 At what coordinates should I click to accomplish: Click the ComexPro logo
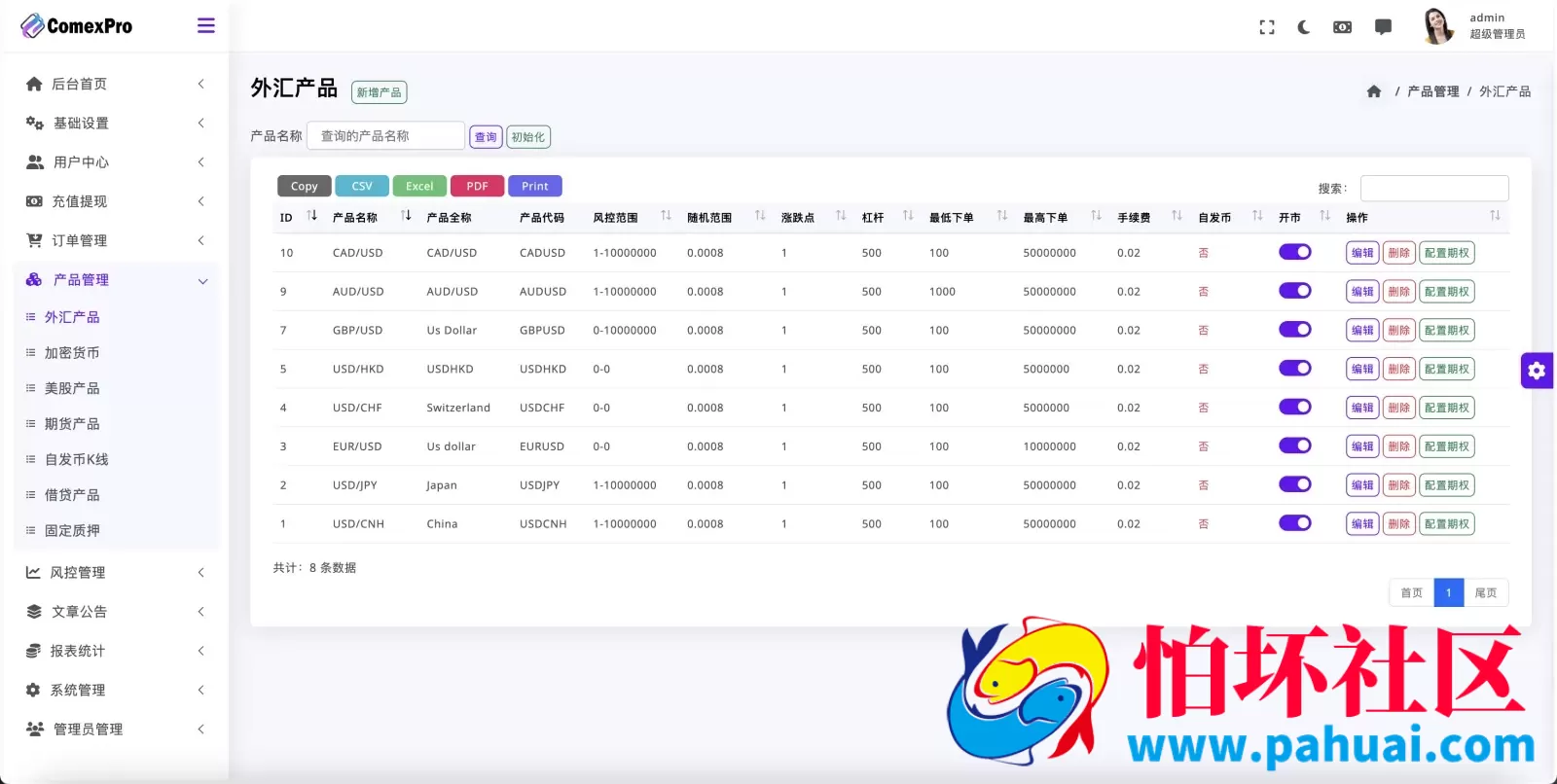(x=77, y=26)
